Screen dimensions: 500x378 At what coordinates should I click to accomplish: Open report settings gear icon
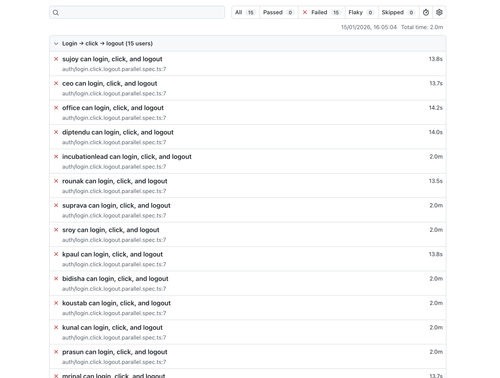click(x=439, y=12)
